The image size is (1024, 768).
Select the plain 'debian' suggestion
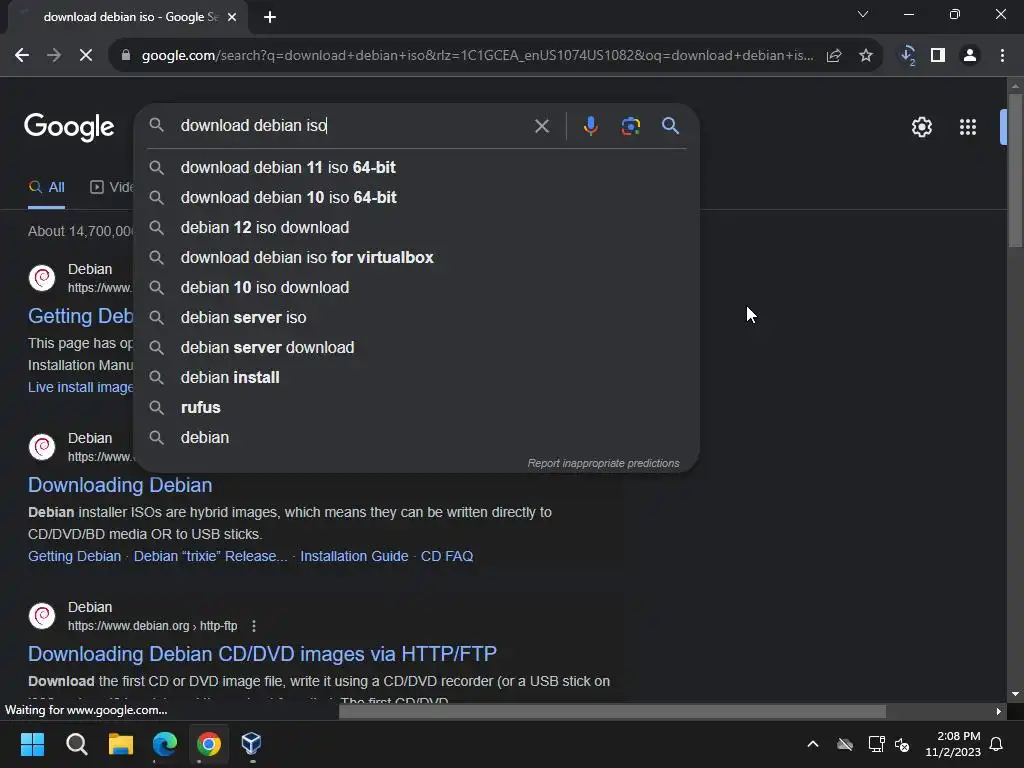[416, 438]
